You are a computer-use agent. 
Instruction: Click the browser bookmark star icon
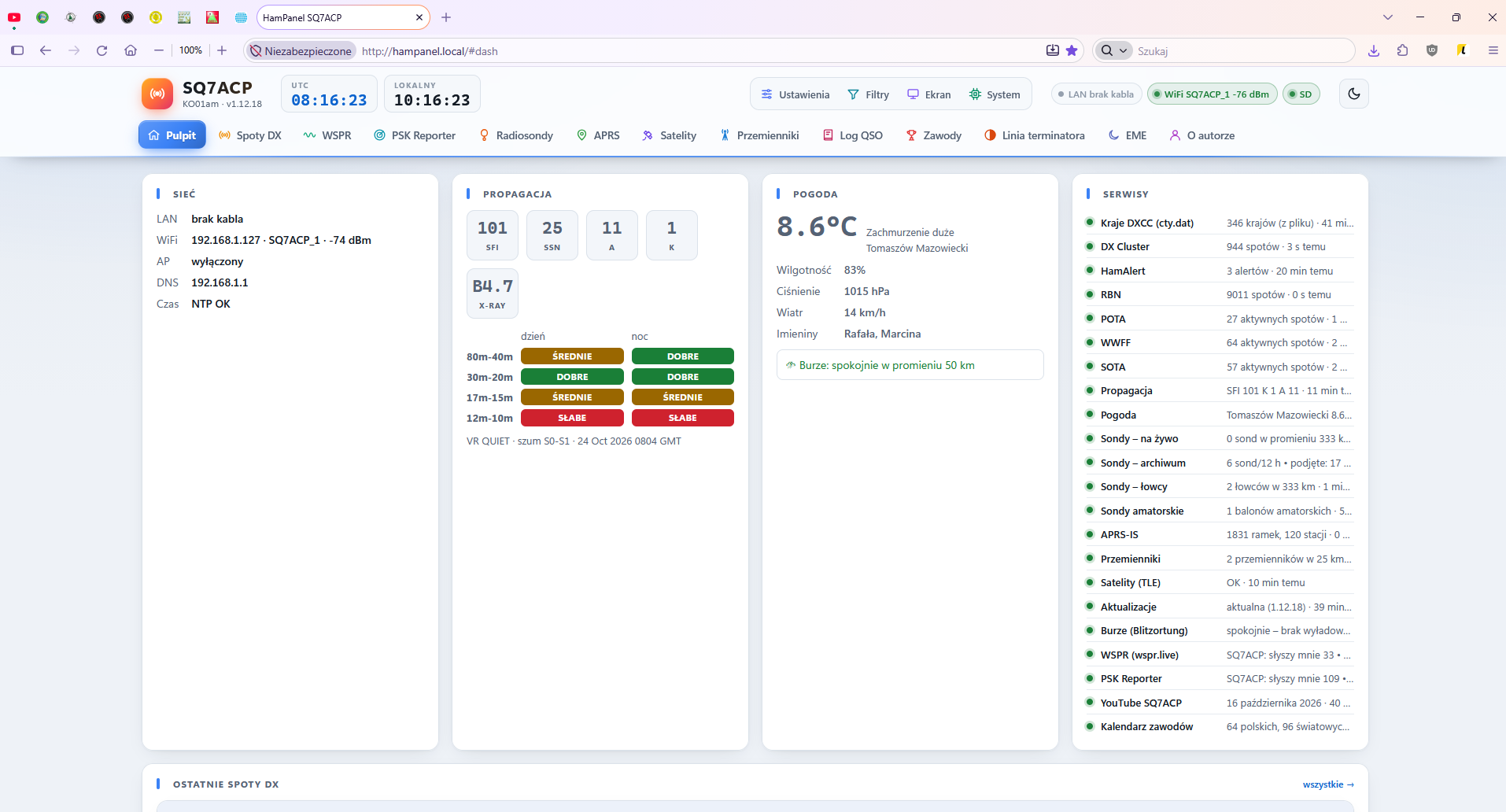pos(1072,50)
